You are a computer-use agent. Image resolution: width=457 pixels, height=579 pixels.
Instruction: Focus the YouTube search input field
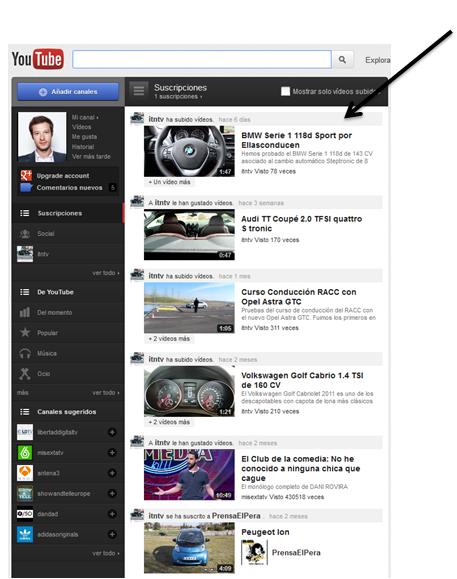(x=202, y=59)
